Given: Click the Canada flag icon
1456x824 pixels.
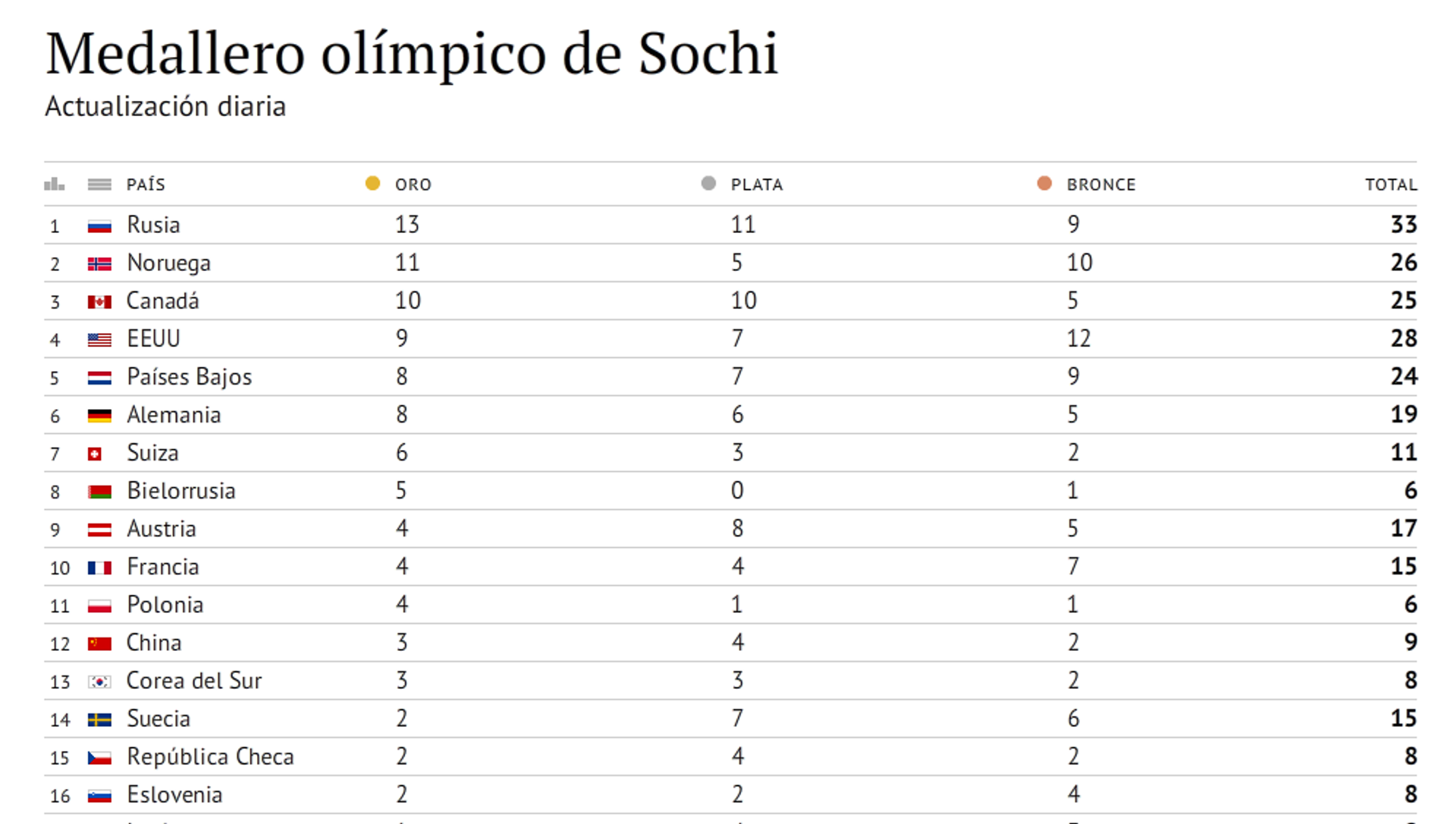Looking at the screenshot, I should (x=99, y=302).
